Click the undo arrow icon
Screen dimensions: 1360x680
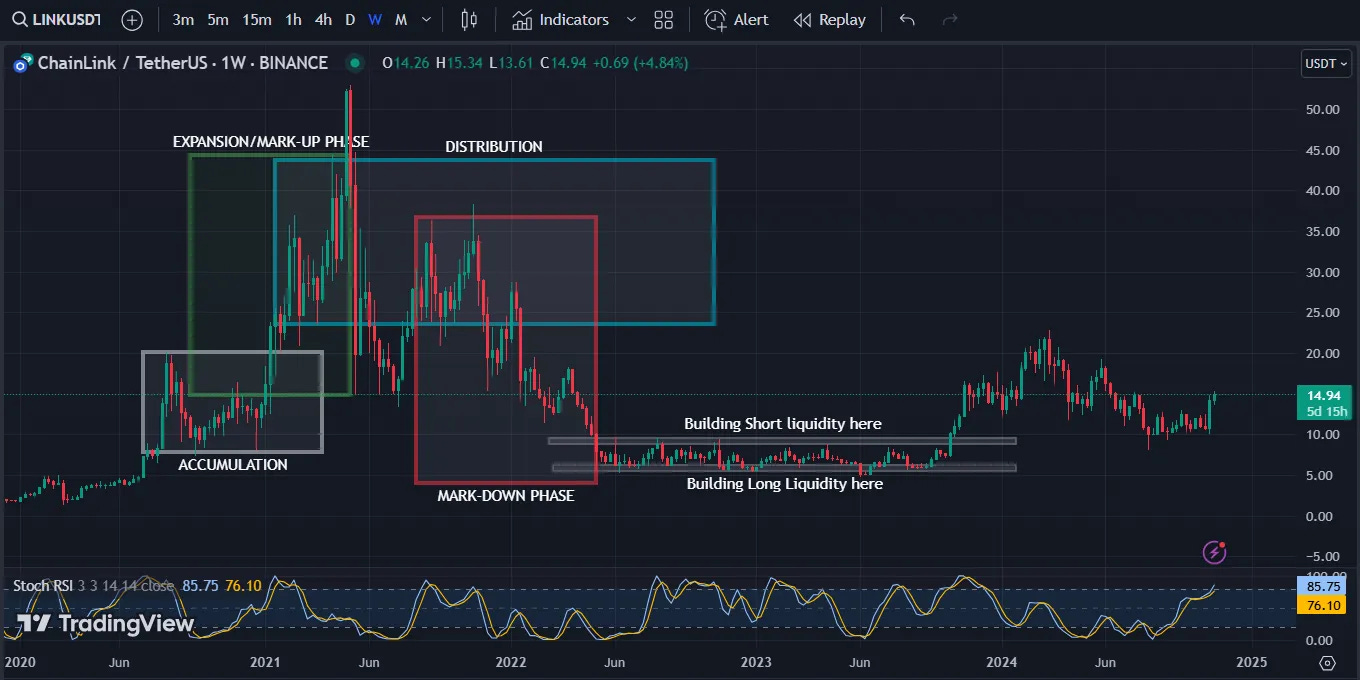905,19
